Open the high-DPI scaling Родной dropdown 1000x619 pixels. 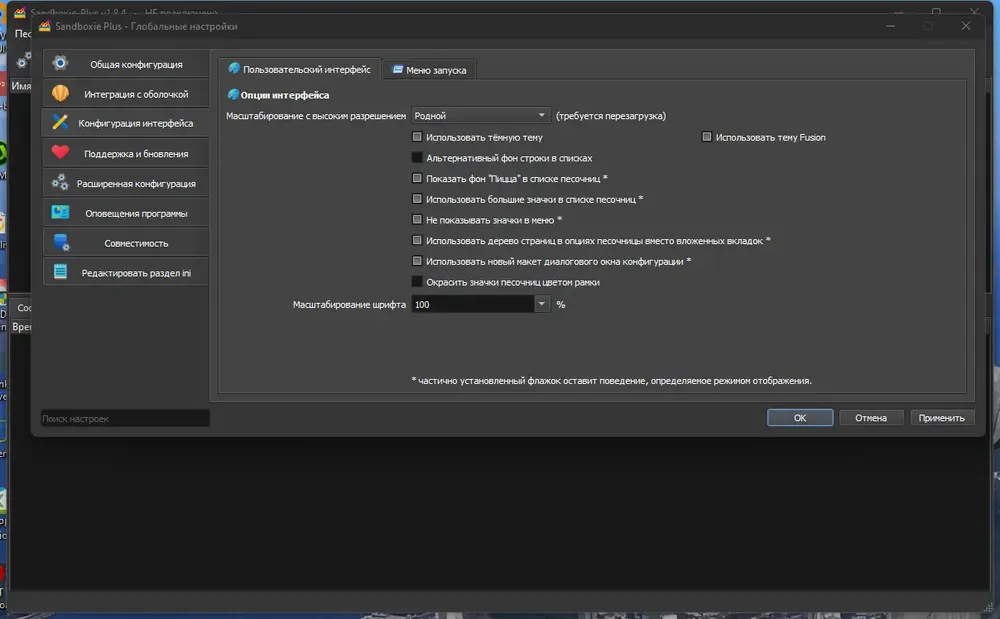pyautogui.click(x=480, y=115)
